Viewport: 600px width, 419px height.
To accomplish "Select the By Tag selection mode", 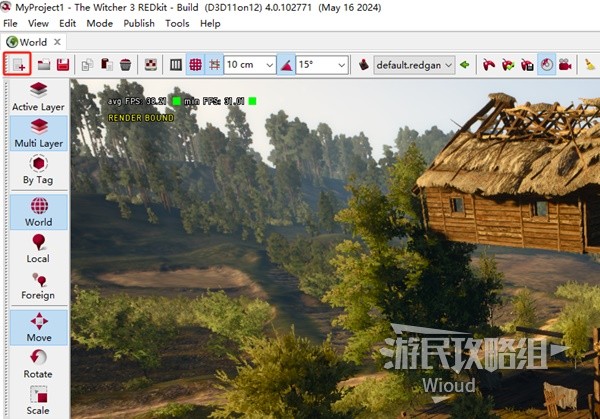I will [x=38, y=170].
